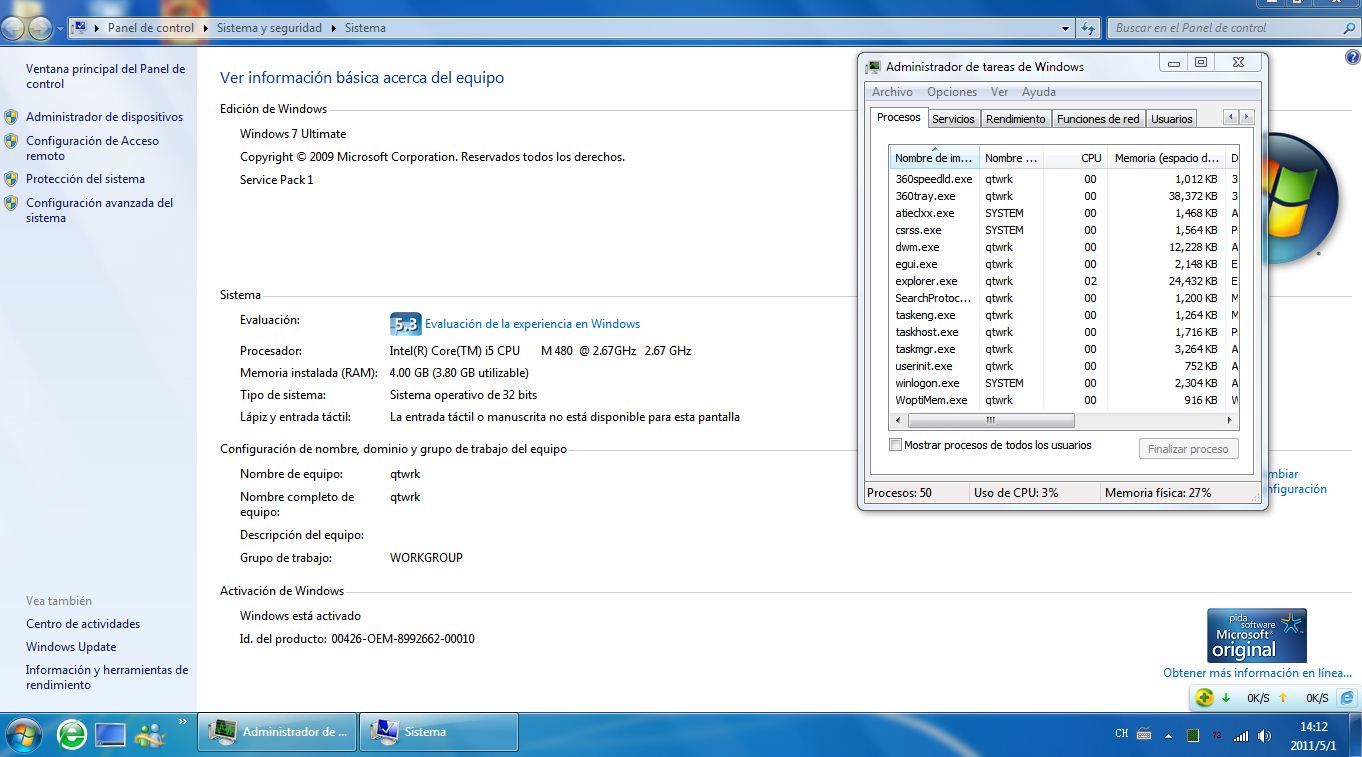Click the volume speaker tray icon
Screen dimensions: 1362x757
1265,735
